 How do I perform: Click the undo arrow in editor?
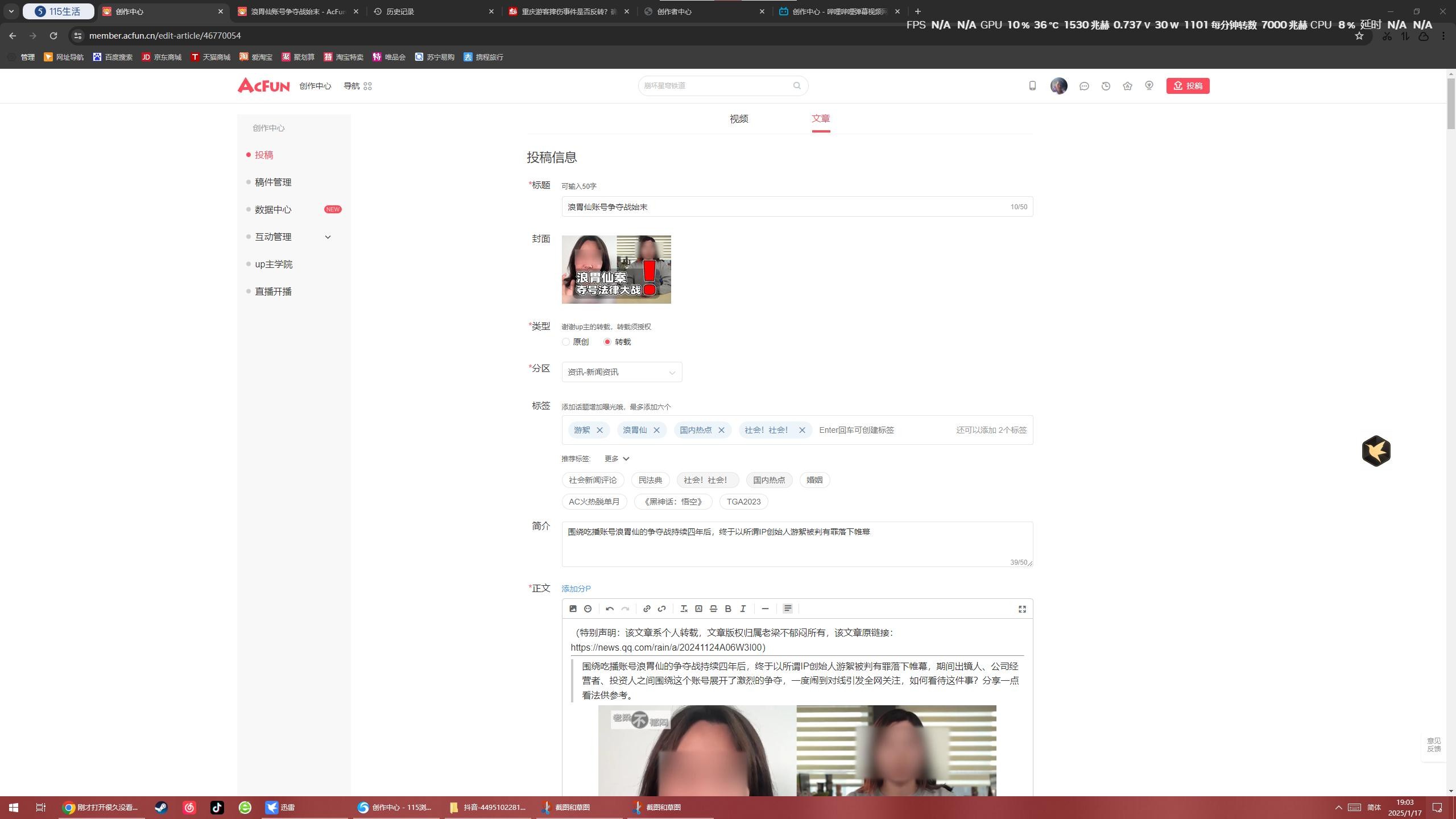pos(610,609)
